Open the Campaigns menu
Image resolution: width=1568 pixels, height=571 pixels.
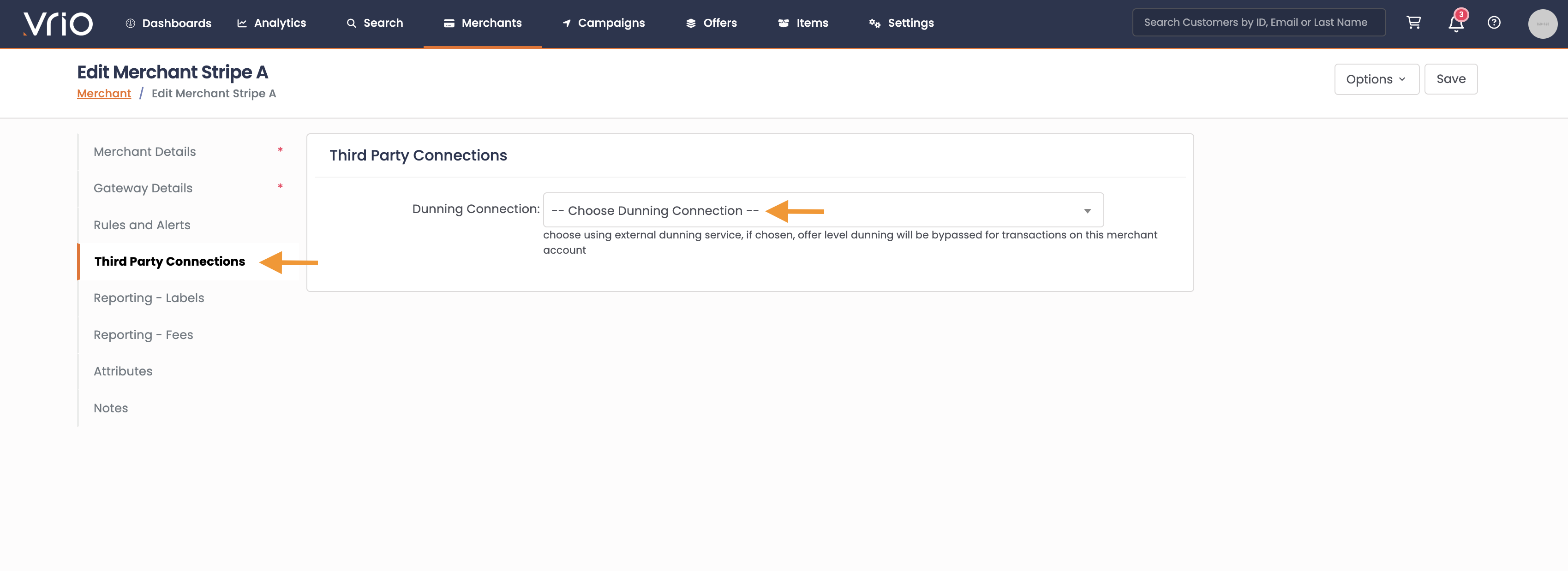[603, 23]
